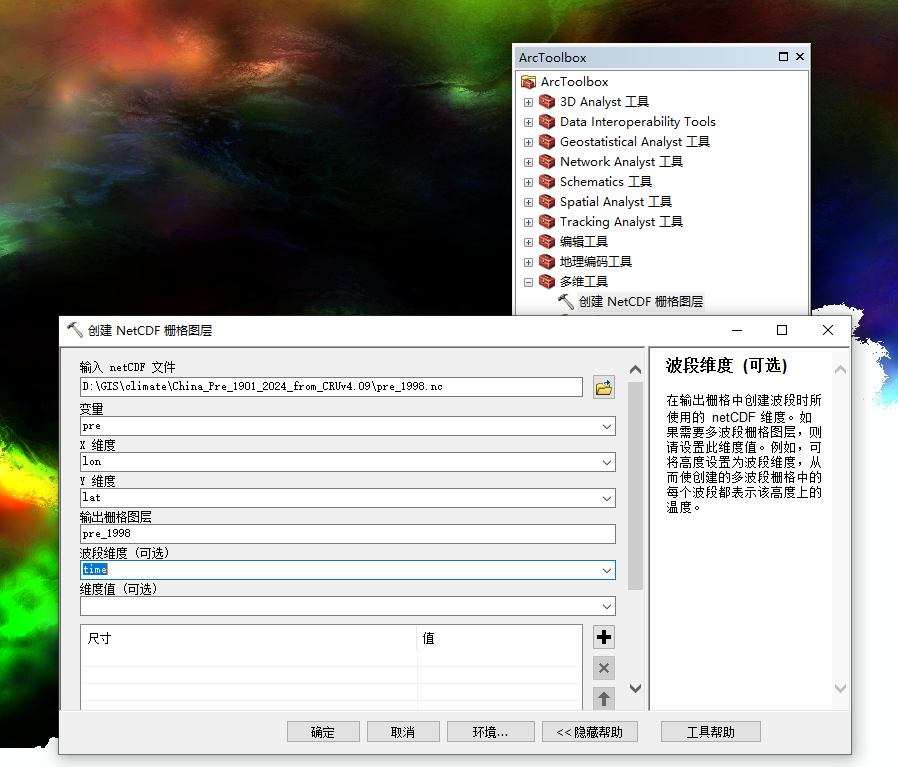Expand the Geostatistical Analyst 工具 node
The width and height of the screenshot is (898, 767).
[529, 142]
